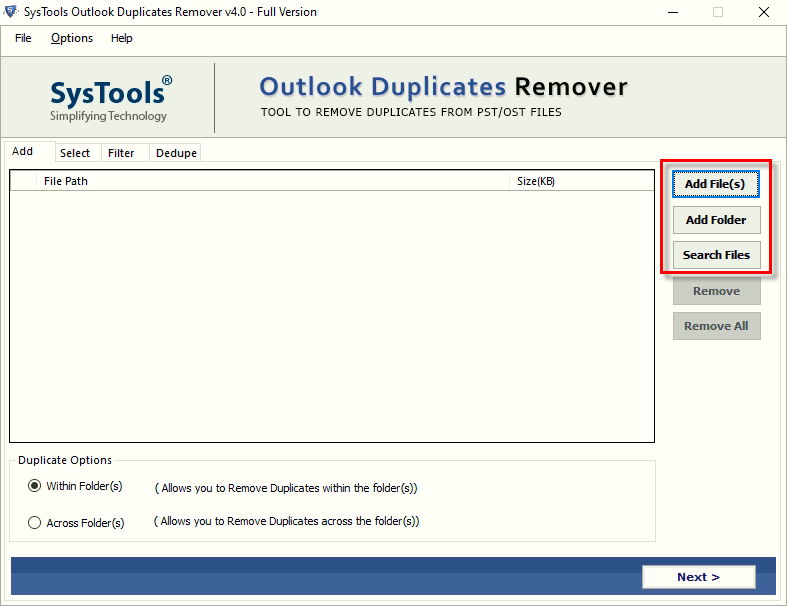The width and height of the screenshot is (787, 606).
Task: Click the Search Files button
Action: [x=715, y=255]
